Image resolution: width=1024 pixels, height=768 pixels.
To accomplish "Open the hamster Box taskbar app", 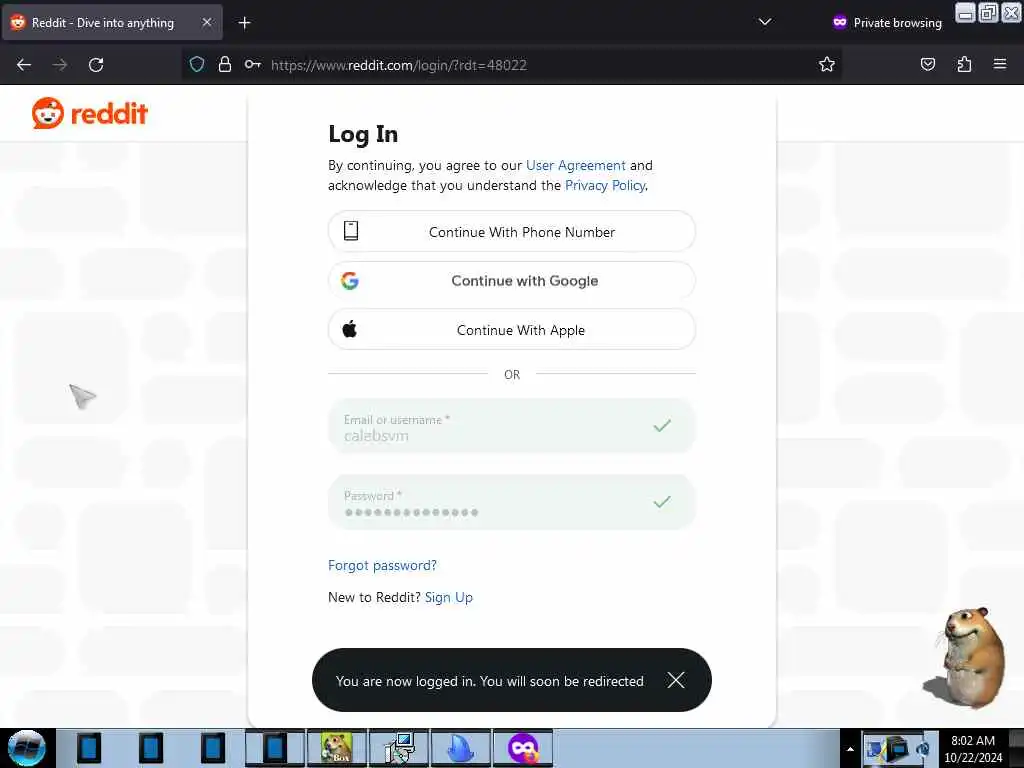I will 337,748.
